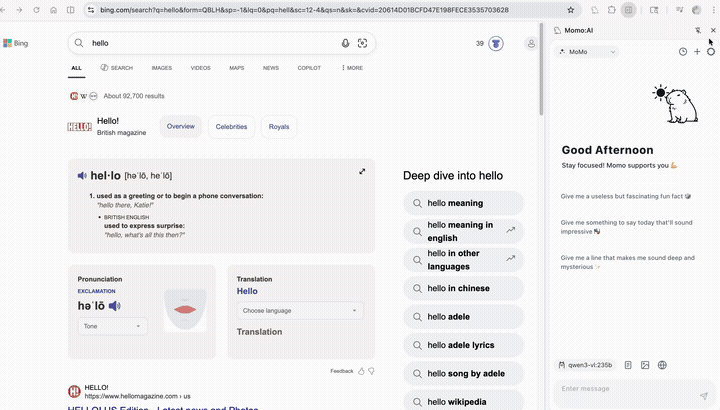This screenshot has height=410, width=720.
Task: Click the browser forward arrow
Action: tap(19, 10)
